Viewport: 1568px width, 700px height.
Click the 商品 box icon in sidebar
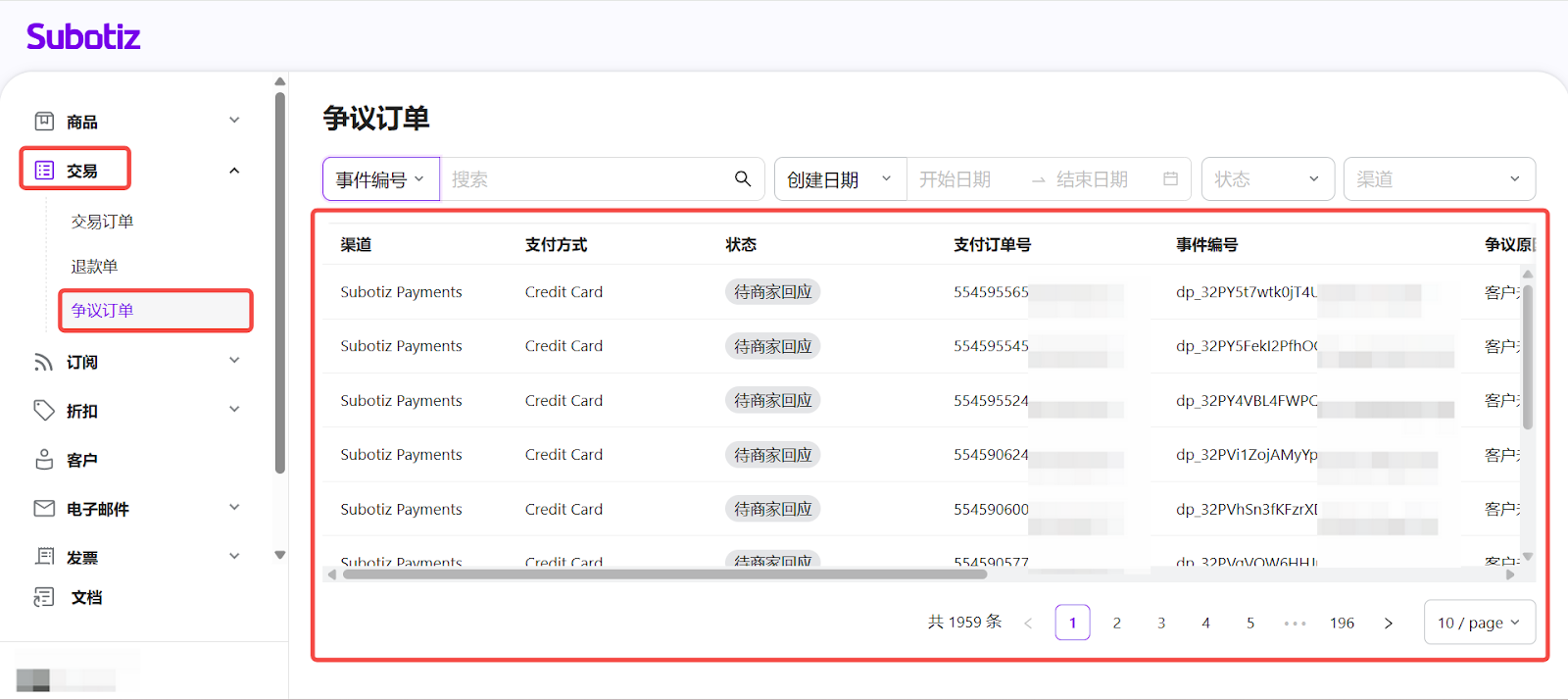[44, 121]
